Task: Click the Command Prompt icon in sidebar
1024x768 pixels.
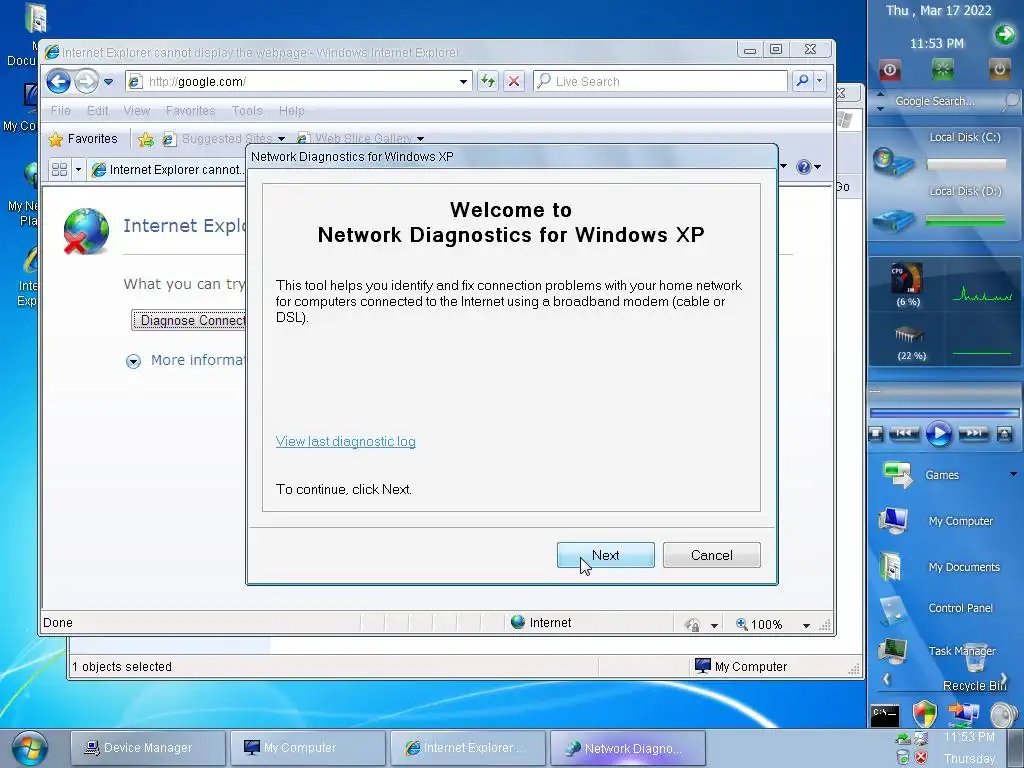Action: (x=885, y=716)
